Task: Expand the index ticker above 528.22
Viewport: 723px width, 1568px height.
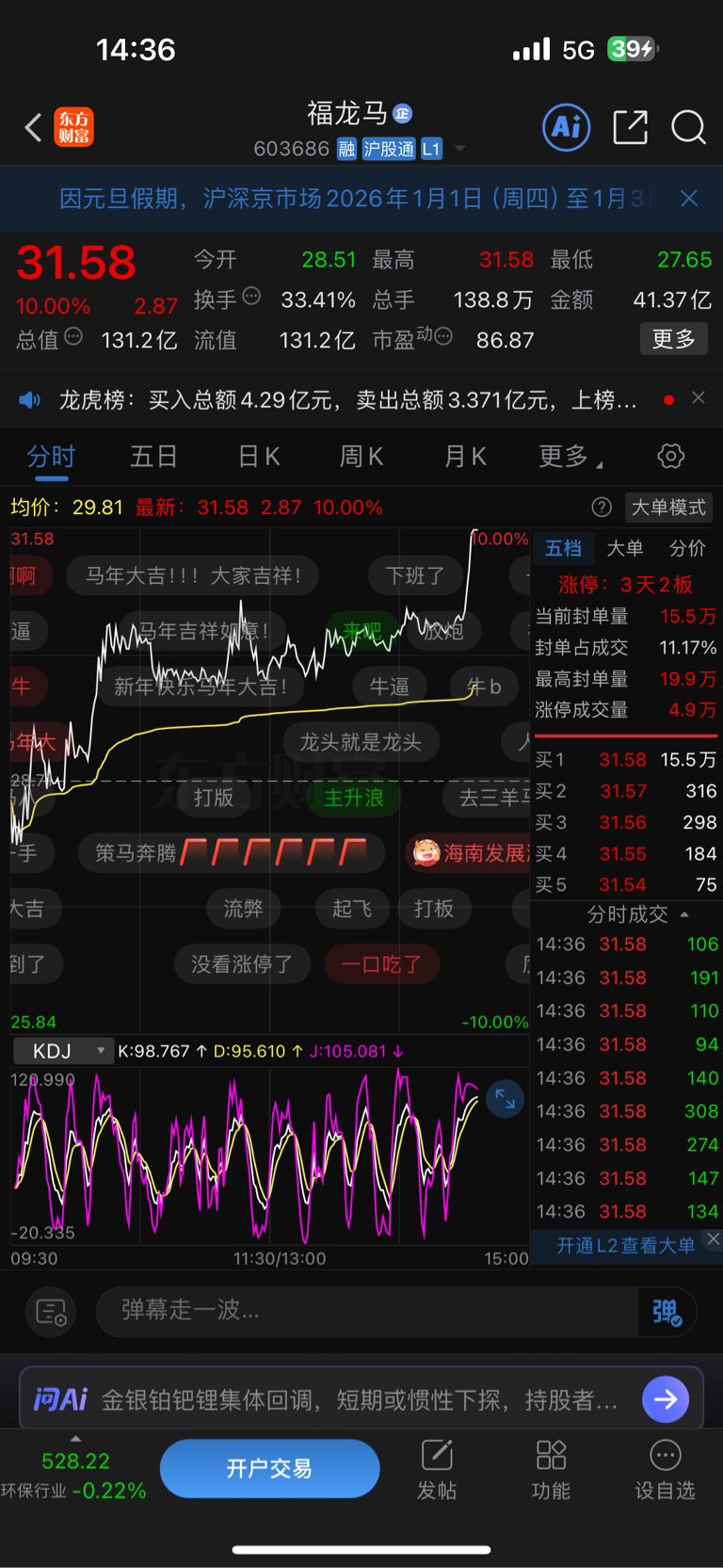Action: pos(75,1439)
